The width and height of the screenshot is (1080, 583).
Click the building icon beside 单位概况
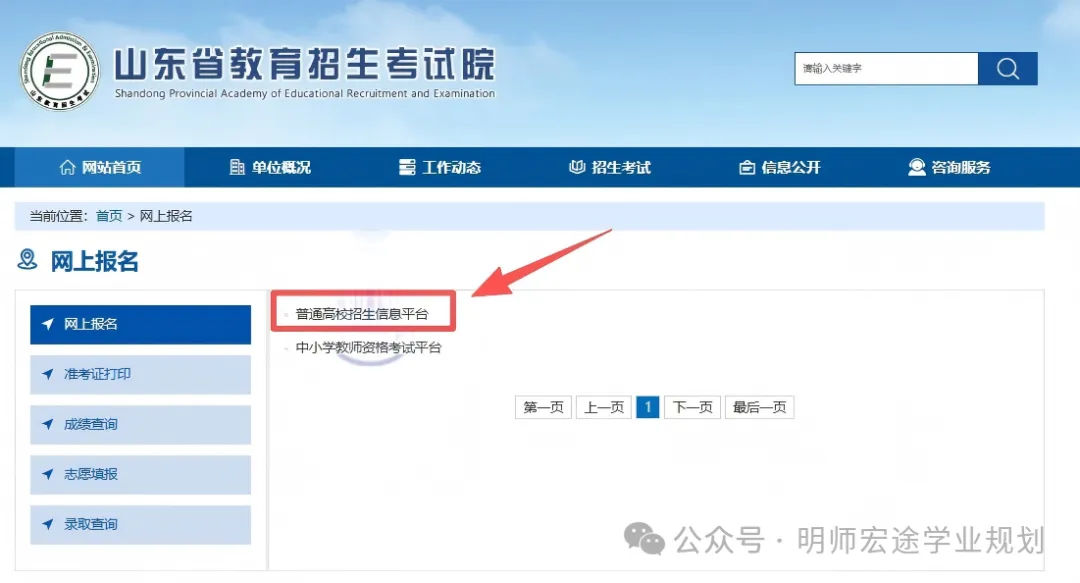click(237, 167)
